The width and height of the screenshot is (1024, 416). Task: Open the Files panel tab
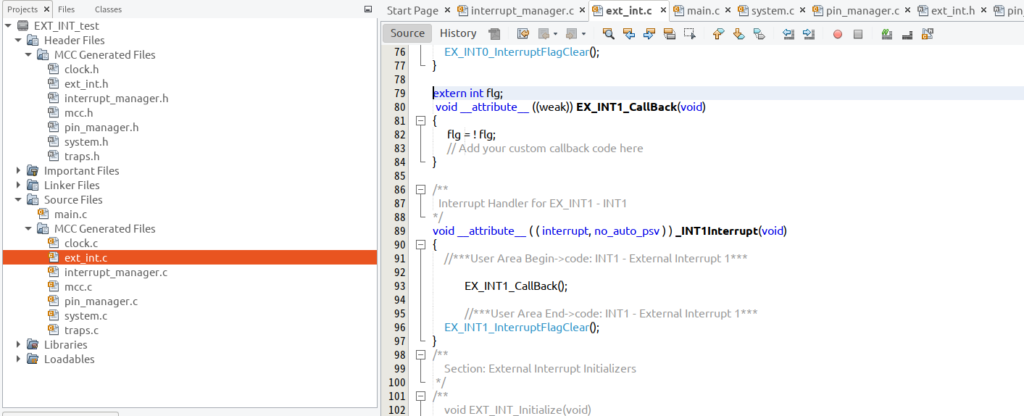66,10
